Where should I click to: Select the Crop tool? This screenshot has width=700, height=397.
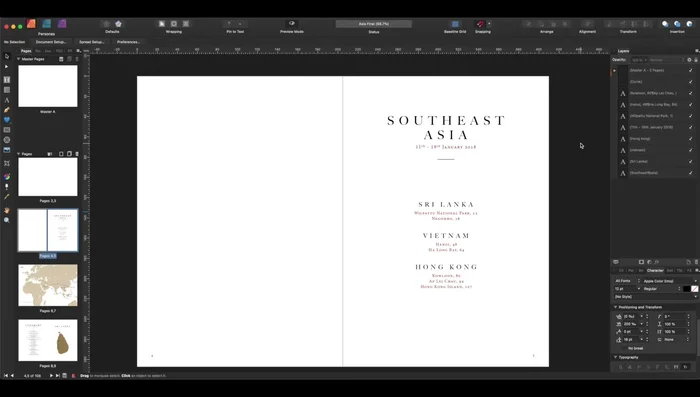coord(7,163)
